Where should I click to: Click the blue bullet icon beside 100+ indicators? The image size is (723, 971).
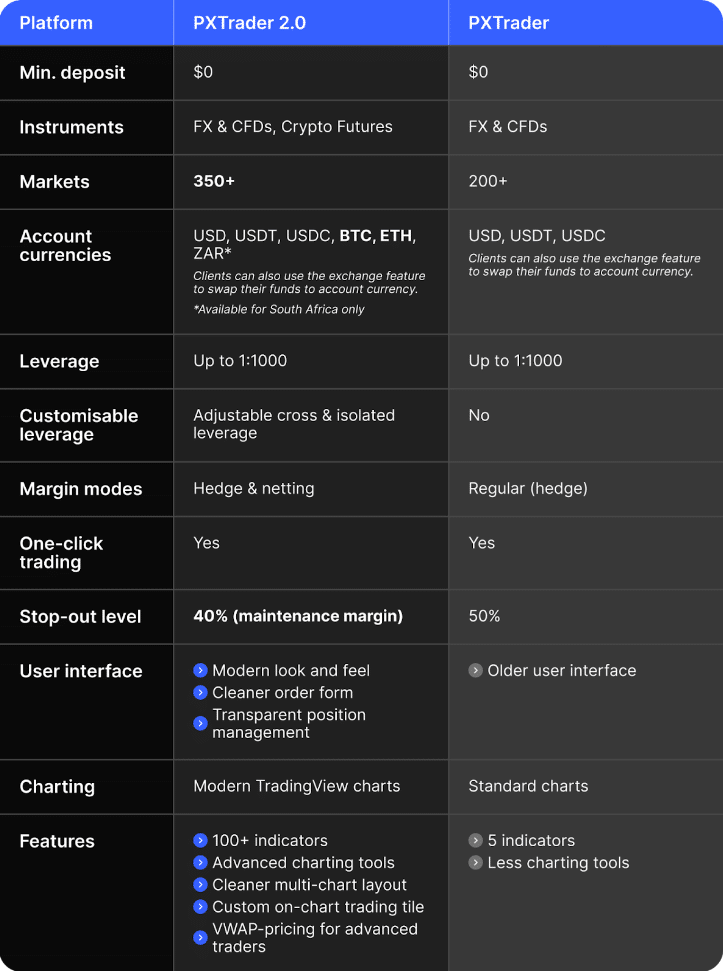pos(201,841)
